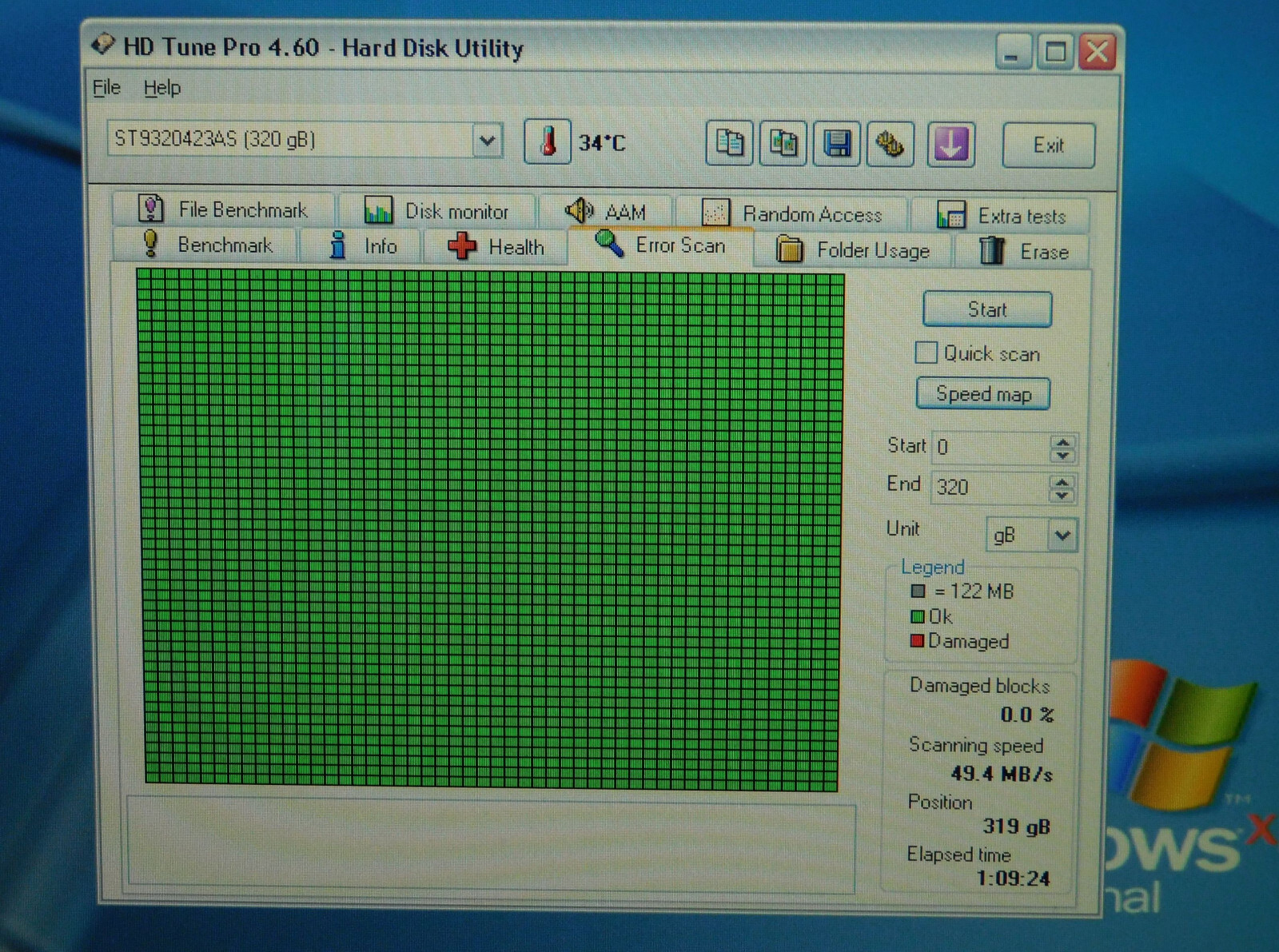
Task: Maximize the HD Tune Pro window
Action: click(x=1055, y=52)
